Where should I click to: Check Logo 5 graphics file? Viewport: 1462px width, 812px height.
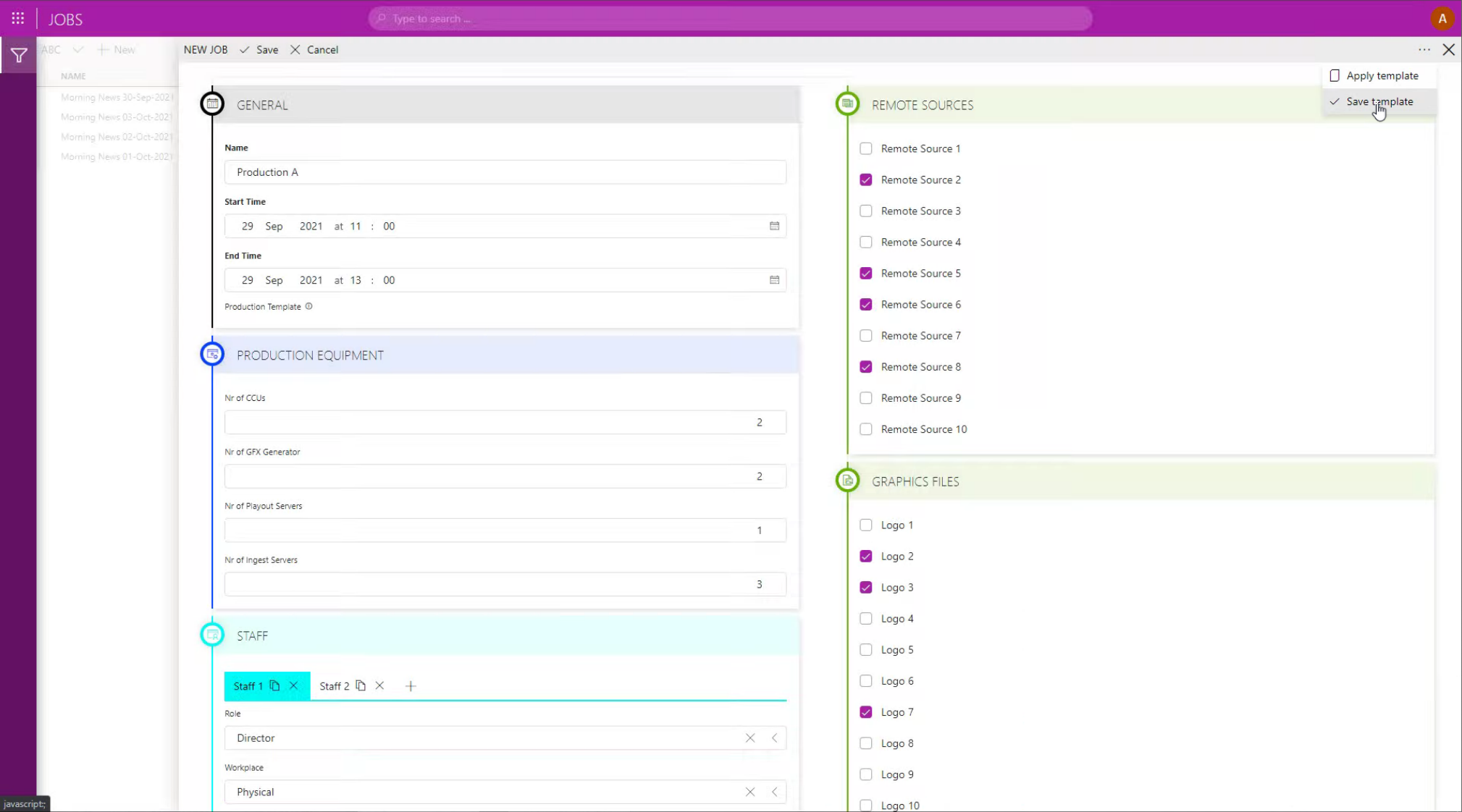coord(865,649)
